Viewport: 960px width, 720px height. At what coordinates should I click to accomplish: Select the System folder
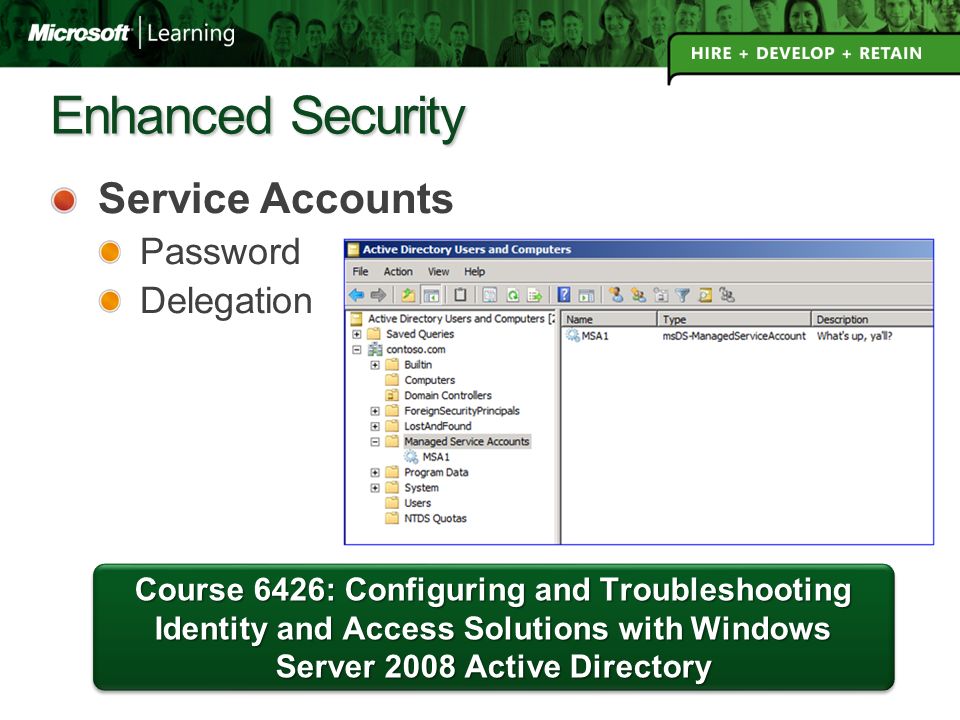click(x=422, y=488)
